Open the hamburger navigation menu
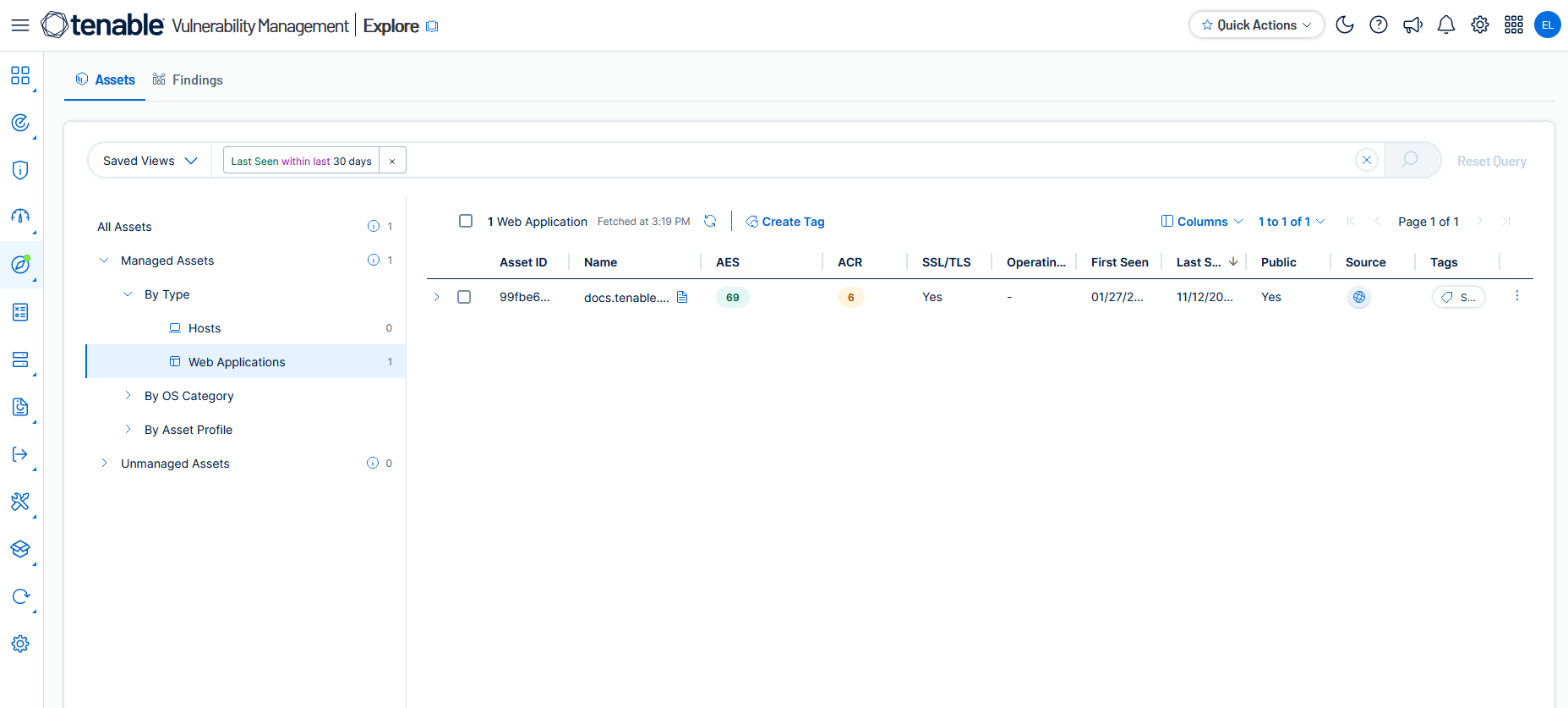 pyautogui.click(x=20, y=25)
